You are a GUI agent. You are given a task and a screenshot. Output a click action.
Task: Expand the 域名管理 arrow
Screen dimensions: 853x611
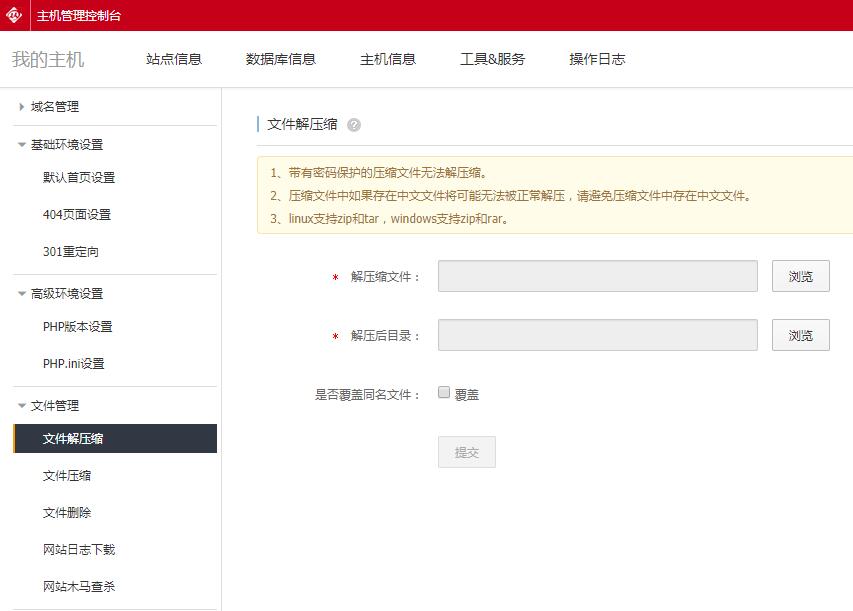[21, 107]
